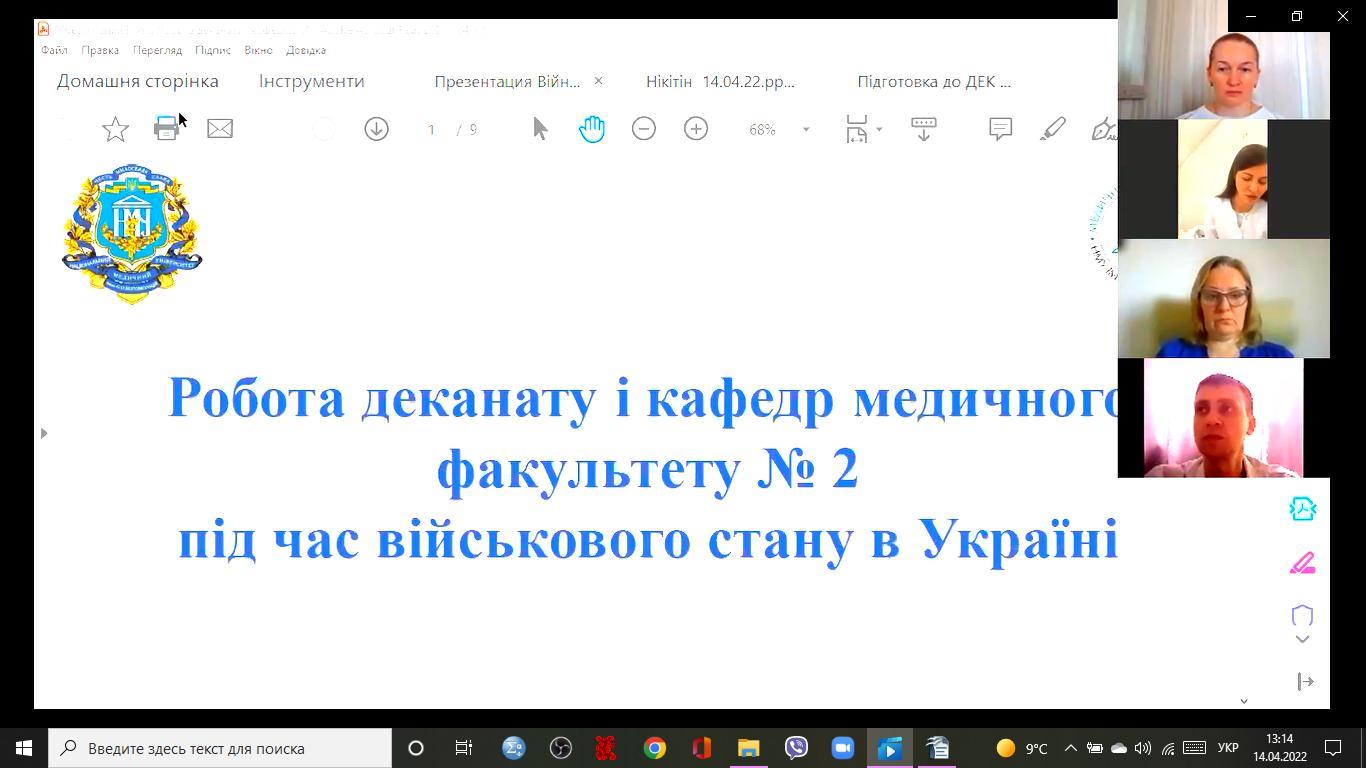Add a comment with speech bubble icon

pyautogui.click(x=1000, y=129)
